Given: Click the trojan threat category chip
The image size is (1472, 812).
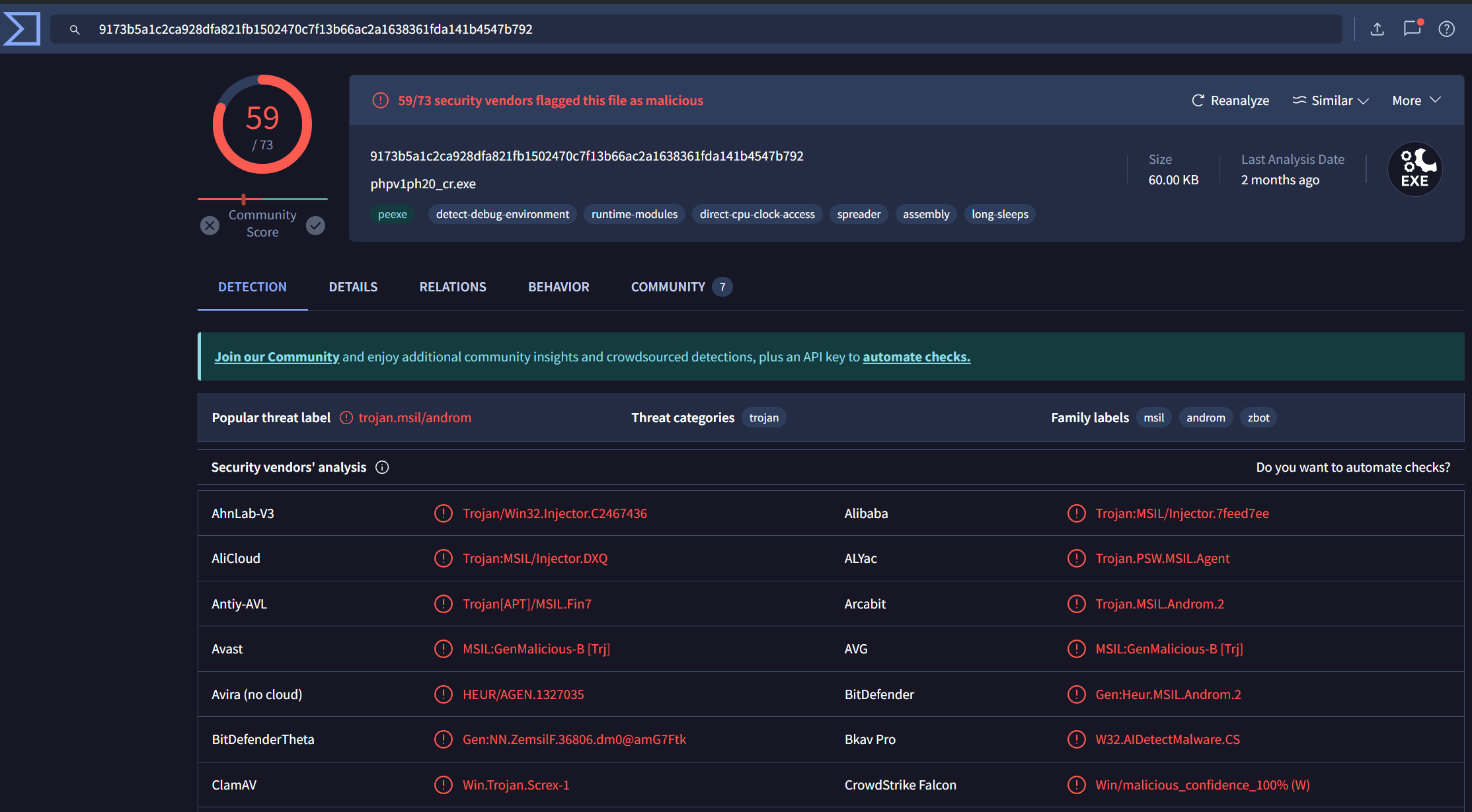Looking at the screenshot, I should [x=764, y=418].
